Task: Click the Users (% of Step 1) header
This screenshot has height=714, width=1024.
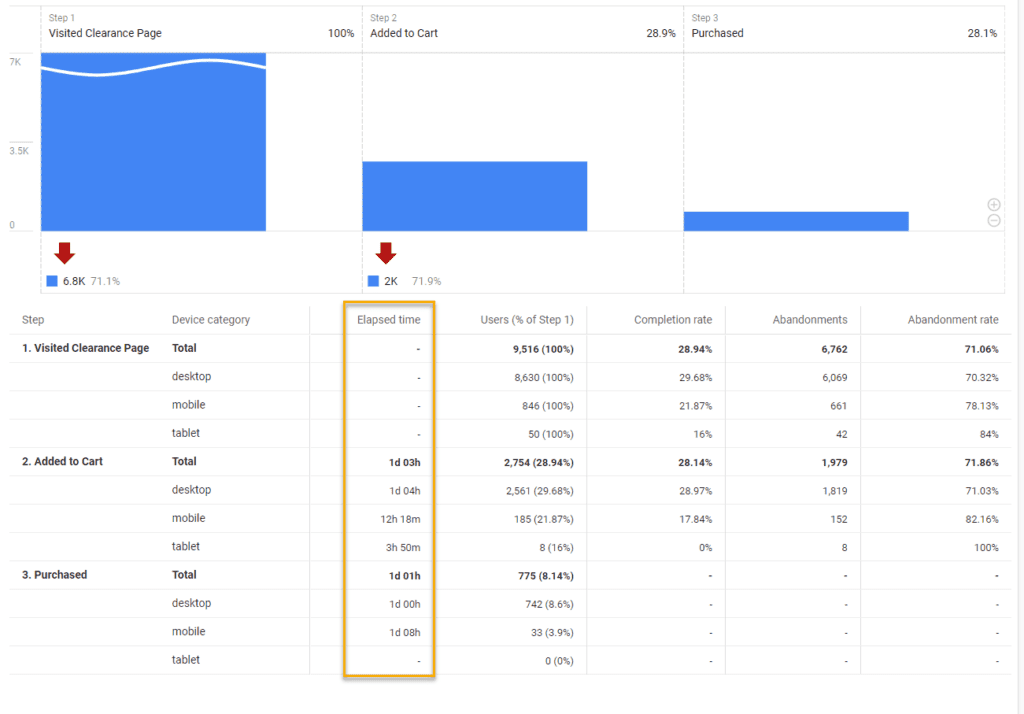Action: (x=527, y=319)
